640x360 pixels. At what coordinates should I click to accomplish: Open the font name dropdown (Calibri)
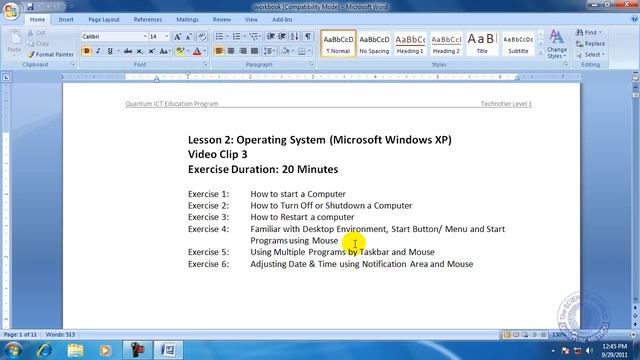[145, 37]
